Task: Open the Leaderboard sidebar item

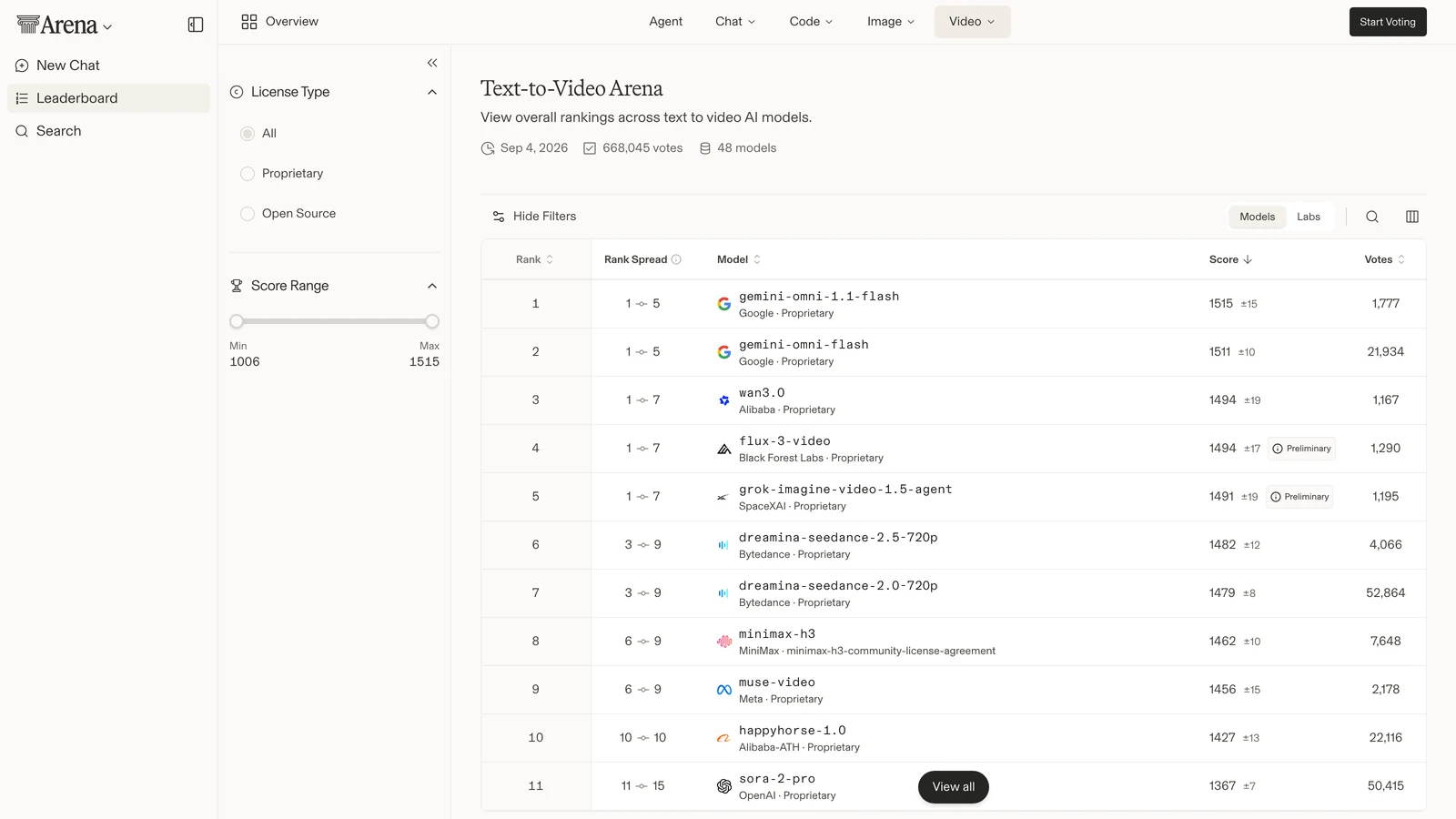Action: [108, 98]
